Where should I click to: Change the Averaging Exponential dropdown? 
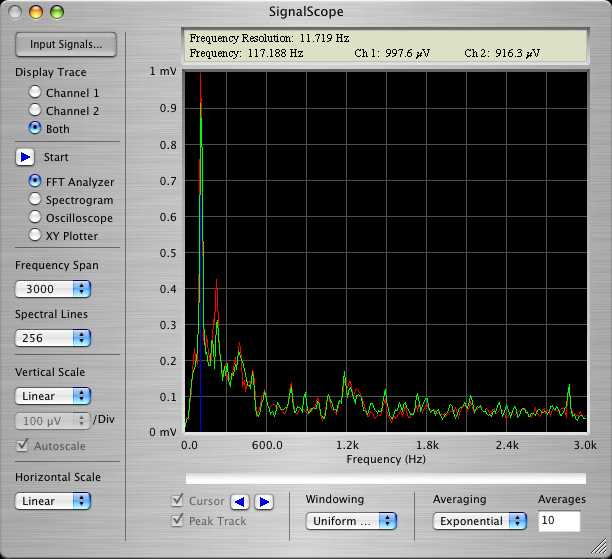[x=479, y=521]
